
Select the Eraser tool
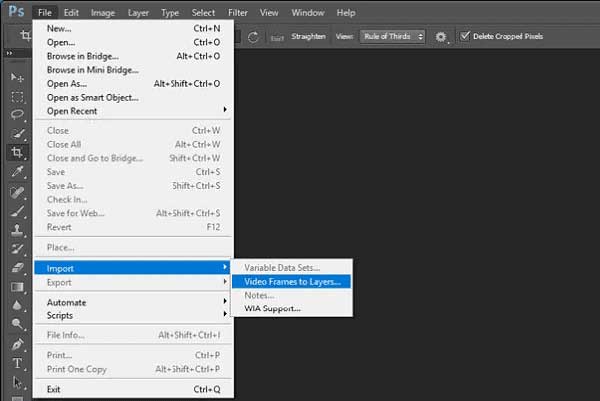coord(17,267)
